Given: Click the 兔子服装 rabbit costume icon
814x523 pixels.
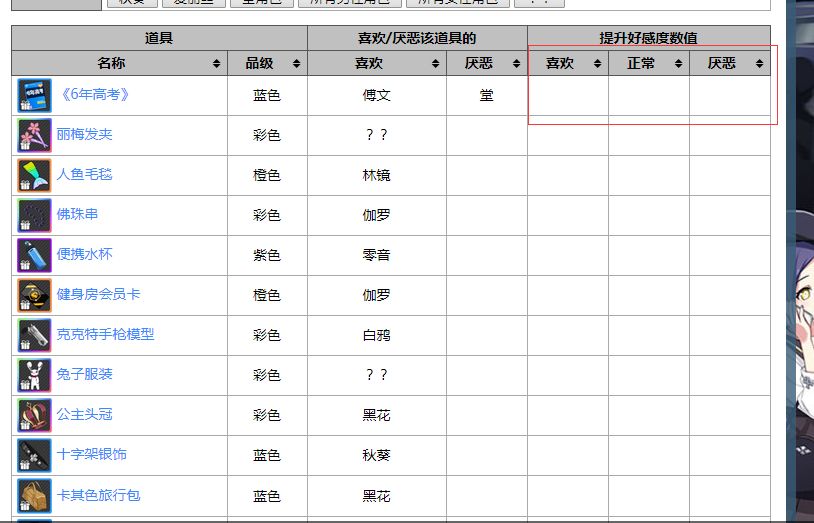Looking at the screenshot, I should [34, 376].
